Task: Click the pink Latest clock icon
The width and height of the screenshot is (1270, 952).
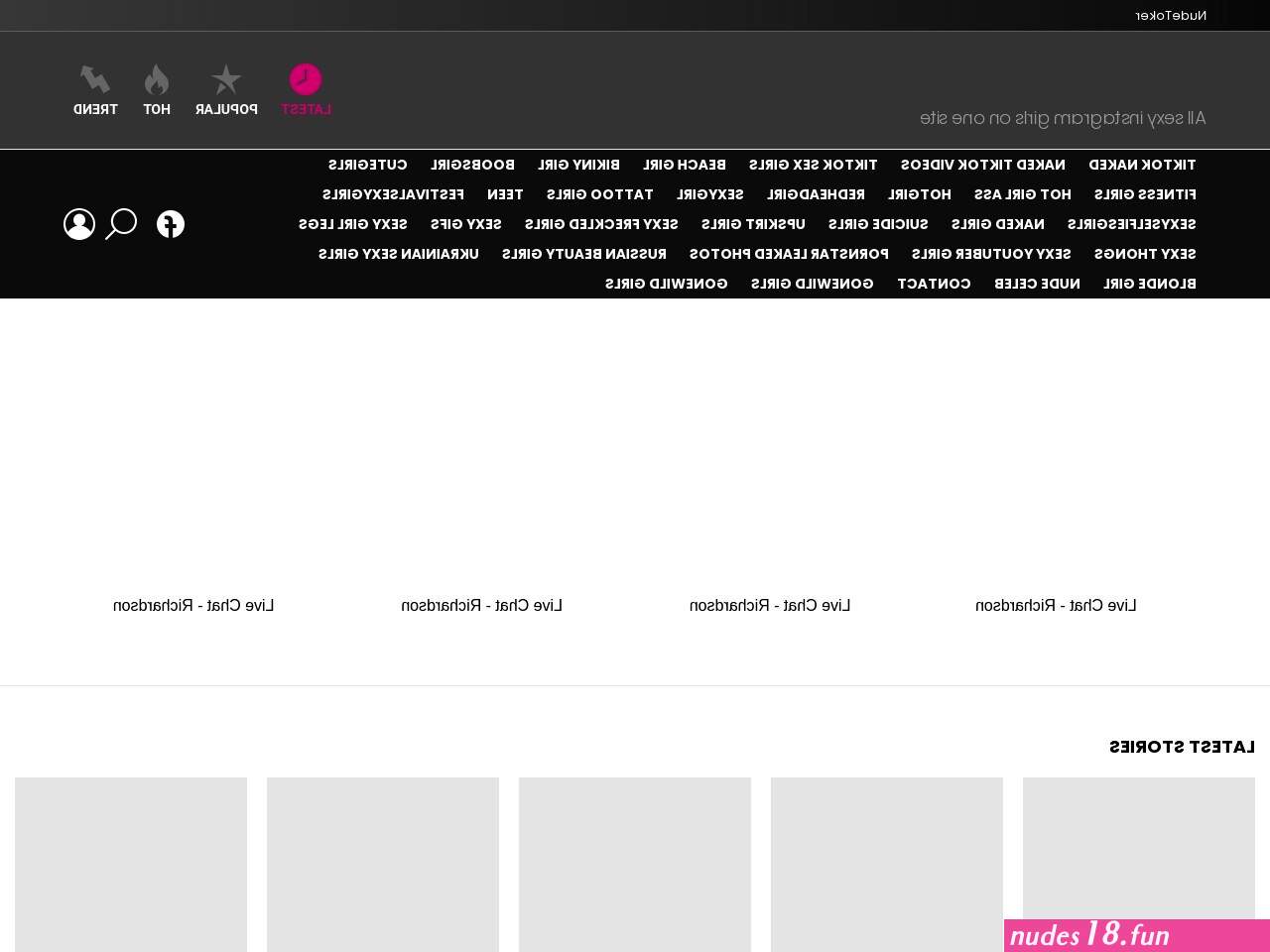Action: point(306,79)
